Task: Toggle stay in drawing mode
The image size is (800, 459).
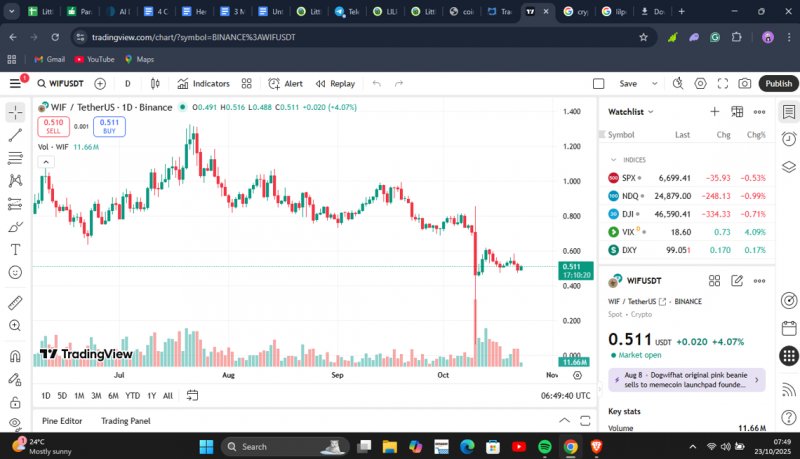Action: click(x=15, y=379)
